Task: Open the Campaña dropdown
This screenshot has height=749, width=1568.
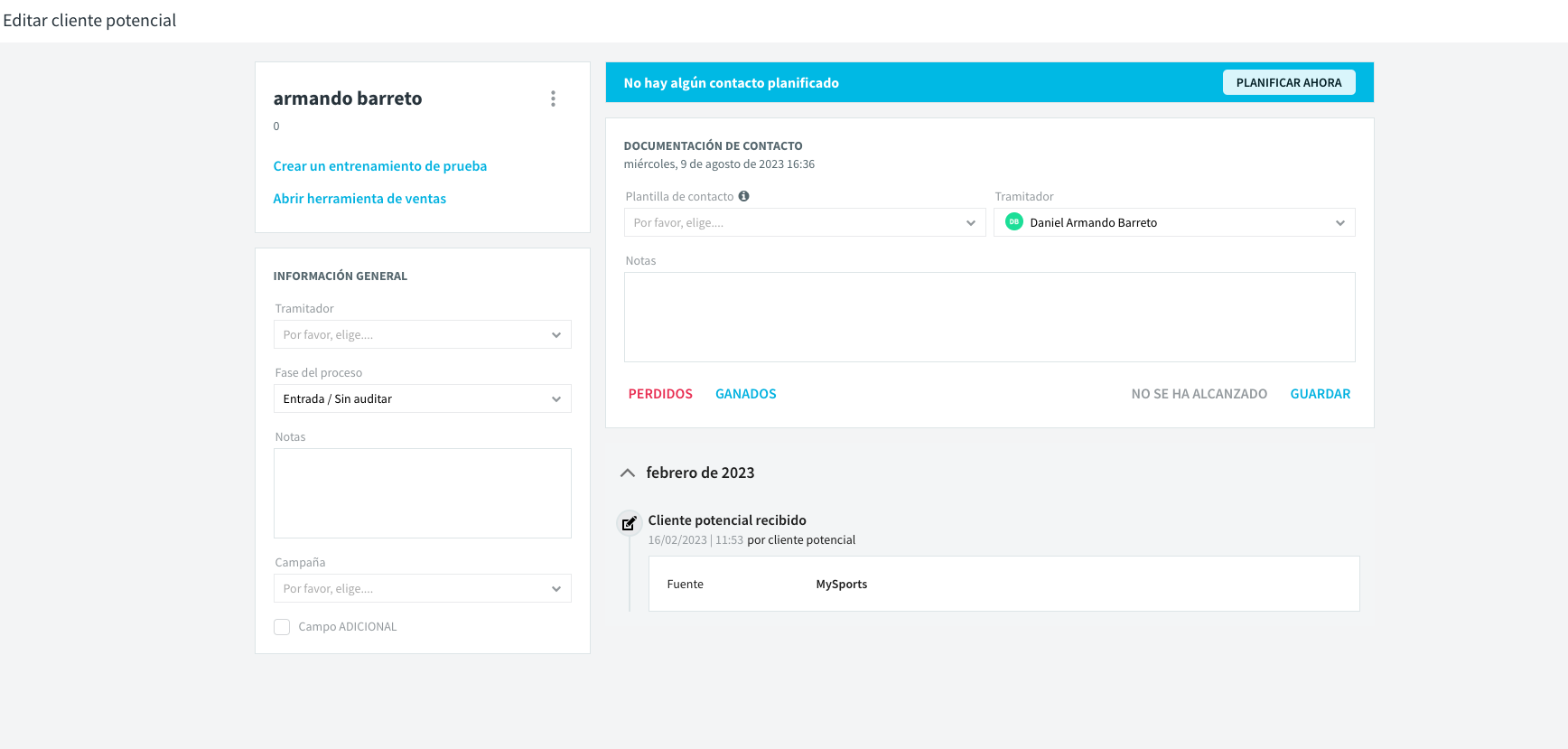Action: tap(423, 588)
